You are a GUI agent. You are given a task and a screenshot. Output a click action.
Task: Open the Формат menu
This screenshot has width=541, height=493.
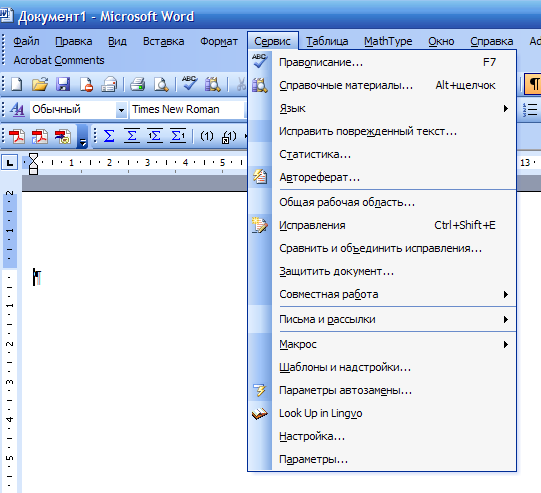(x=219, y=41)
